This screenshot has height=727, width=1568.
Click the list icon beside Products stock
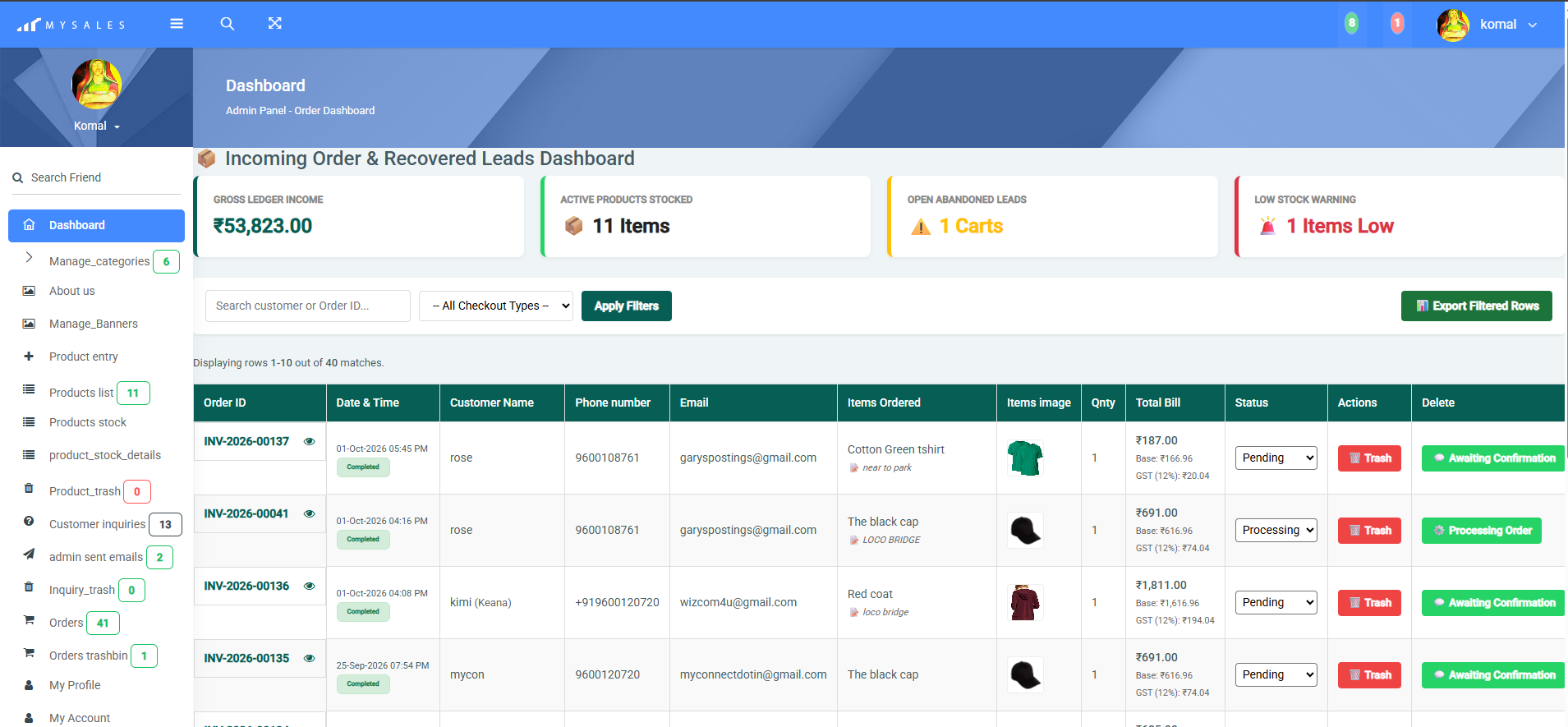pos(29,422)
